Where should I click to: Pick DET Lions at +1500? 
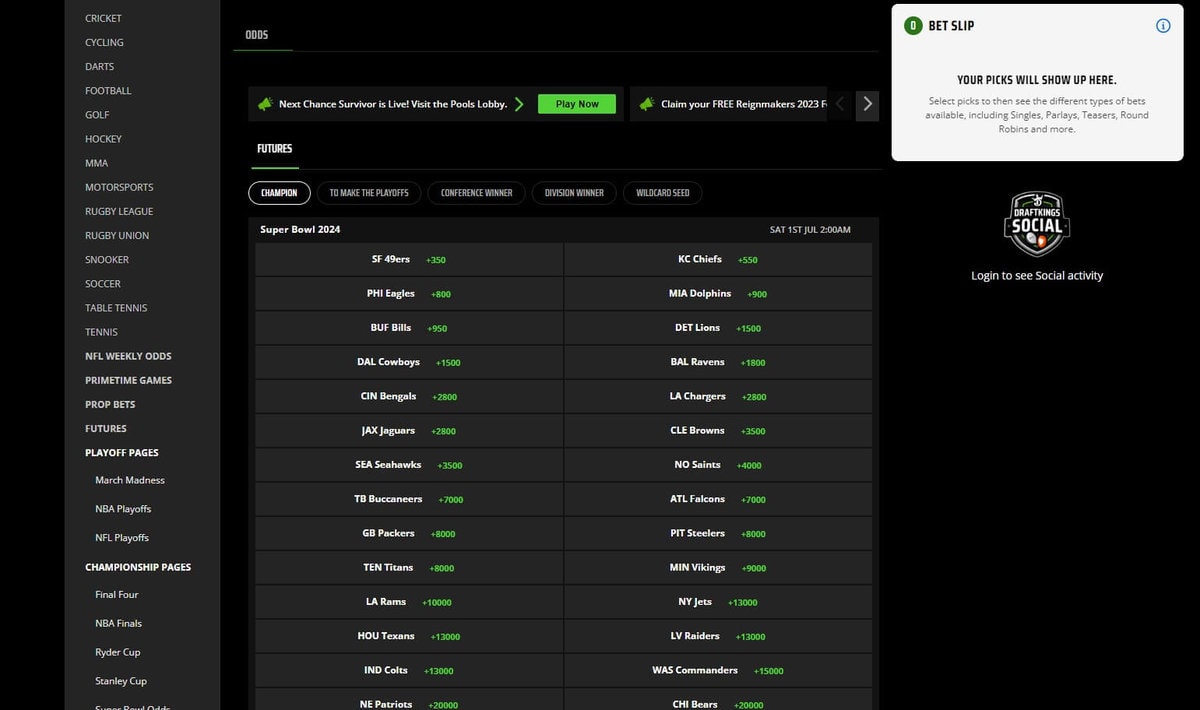(x=718, y=328)
